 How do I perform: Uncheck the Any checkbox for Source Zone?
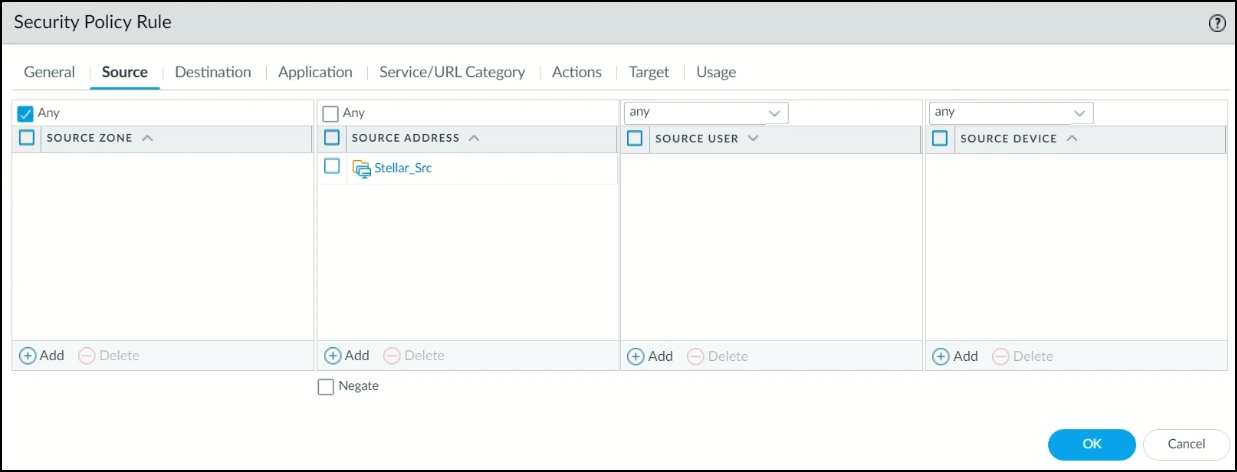[26, 113]
